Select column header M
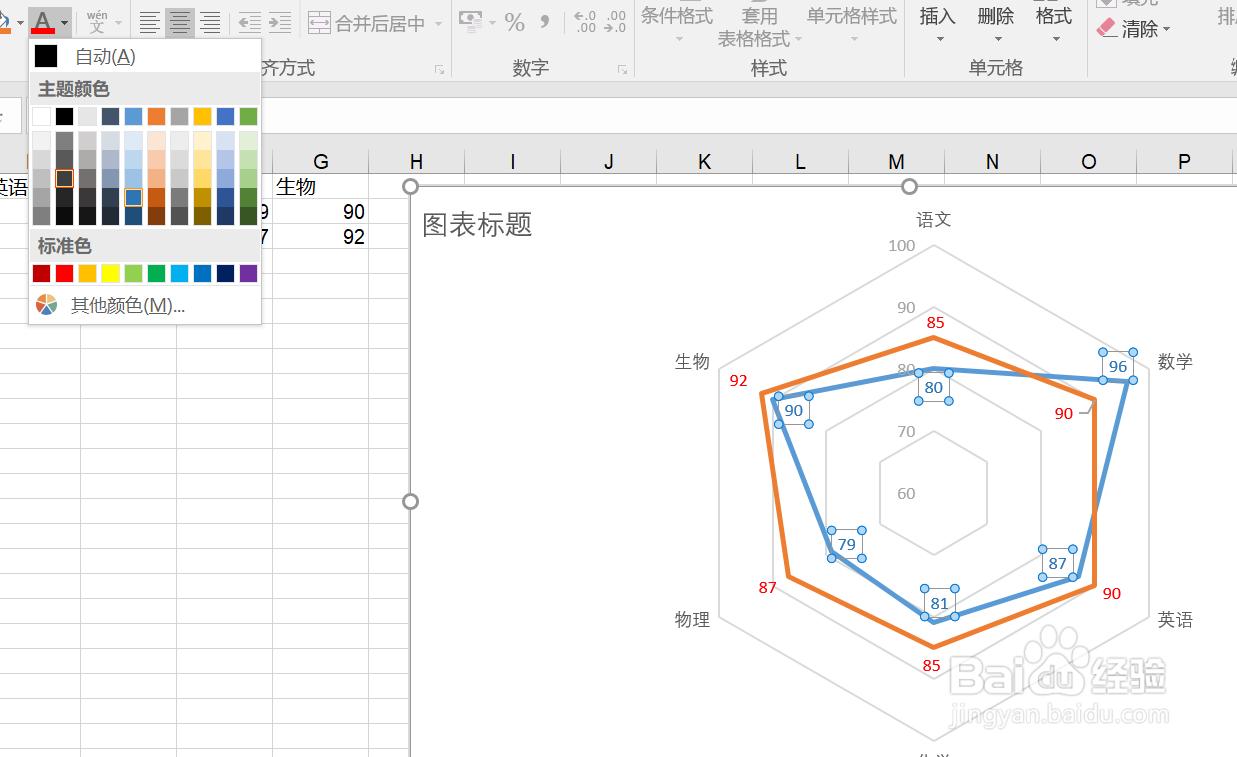 895,161
